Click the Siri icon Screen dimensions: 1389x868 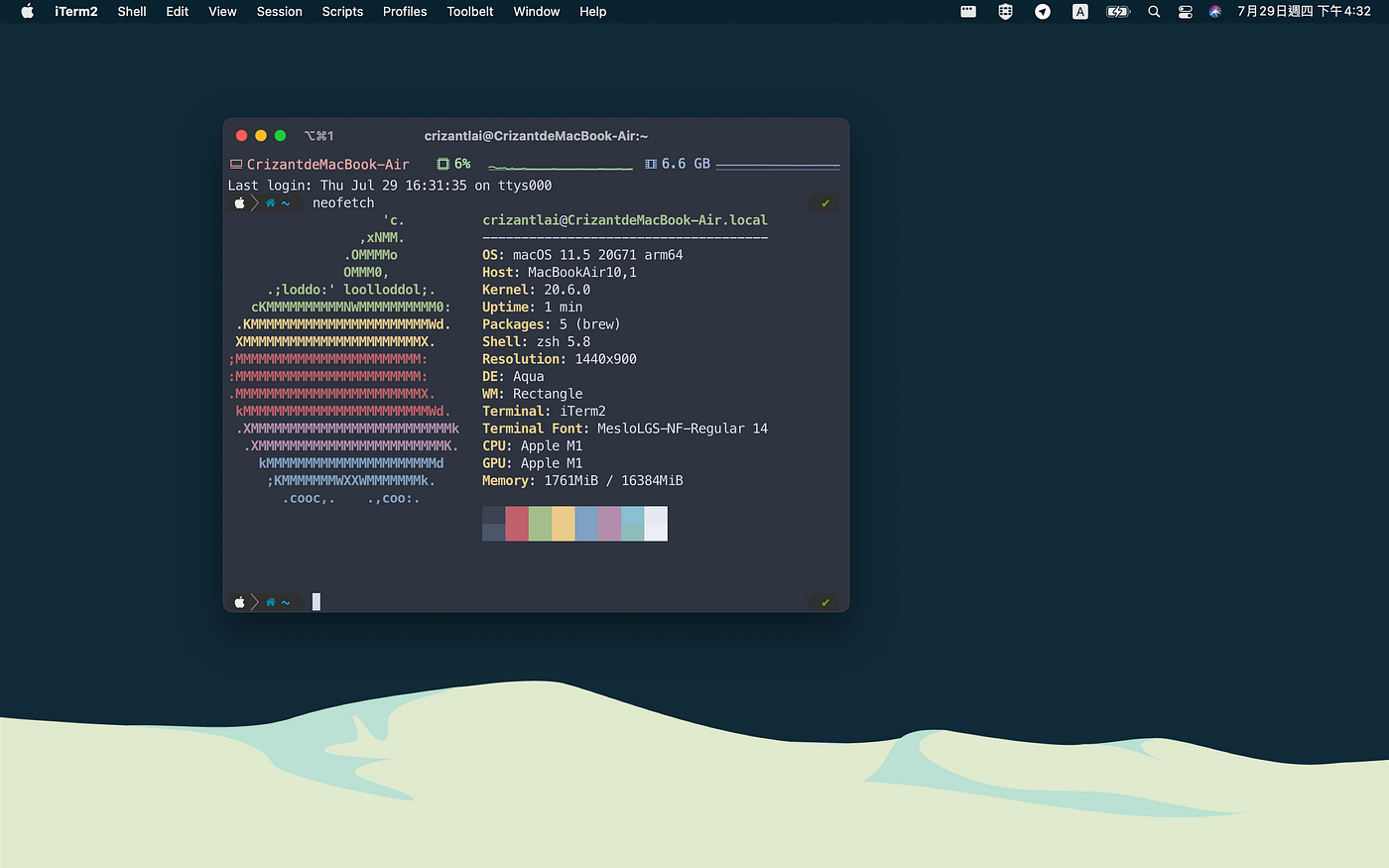[1215, 12]
